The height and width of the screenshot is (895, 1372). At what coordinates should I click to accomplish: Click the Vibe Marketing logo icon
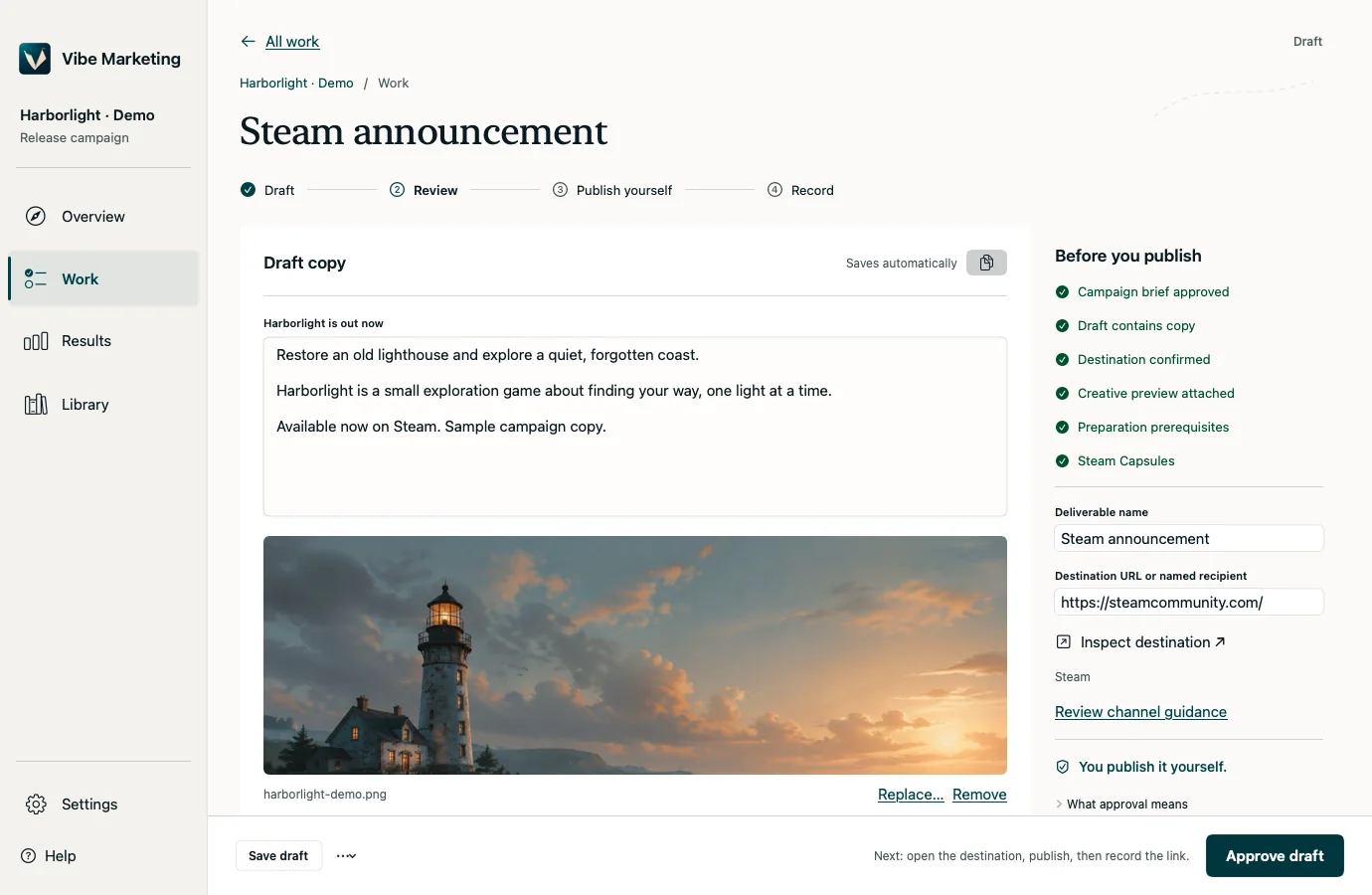tap(35, 59)
